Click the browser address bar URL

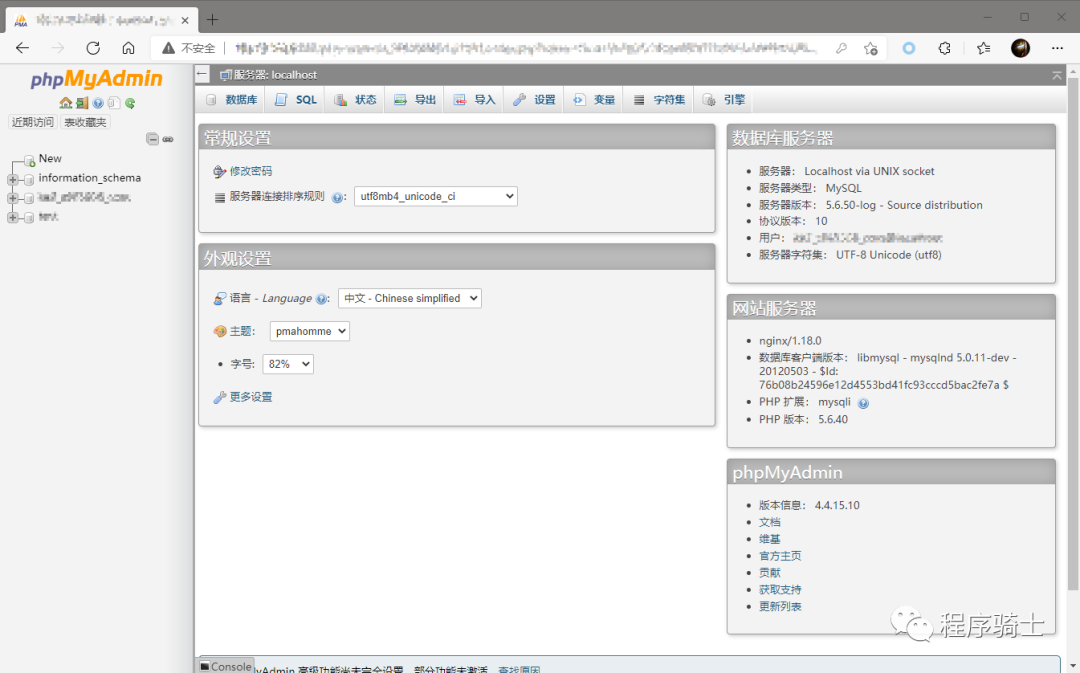525,48
